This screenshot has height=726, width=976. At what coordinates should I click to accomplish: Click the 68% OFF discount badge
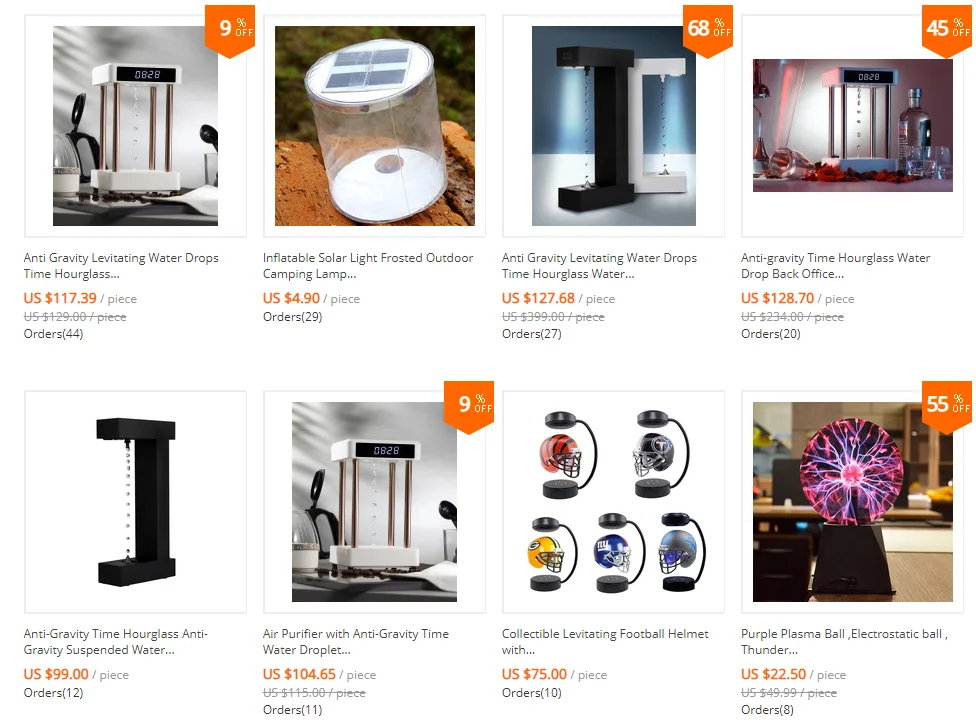pyautogui.click(x=708, y=30)
